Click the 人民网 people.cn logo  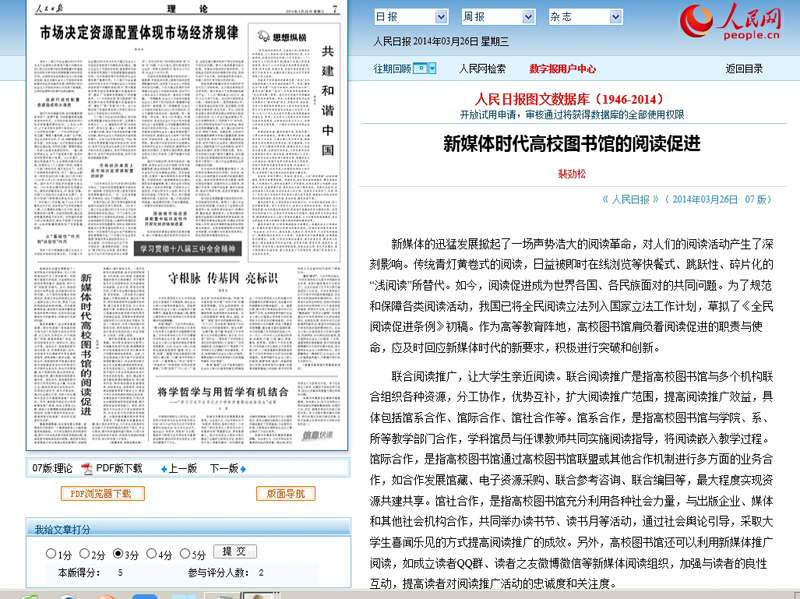click(731, 21)
